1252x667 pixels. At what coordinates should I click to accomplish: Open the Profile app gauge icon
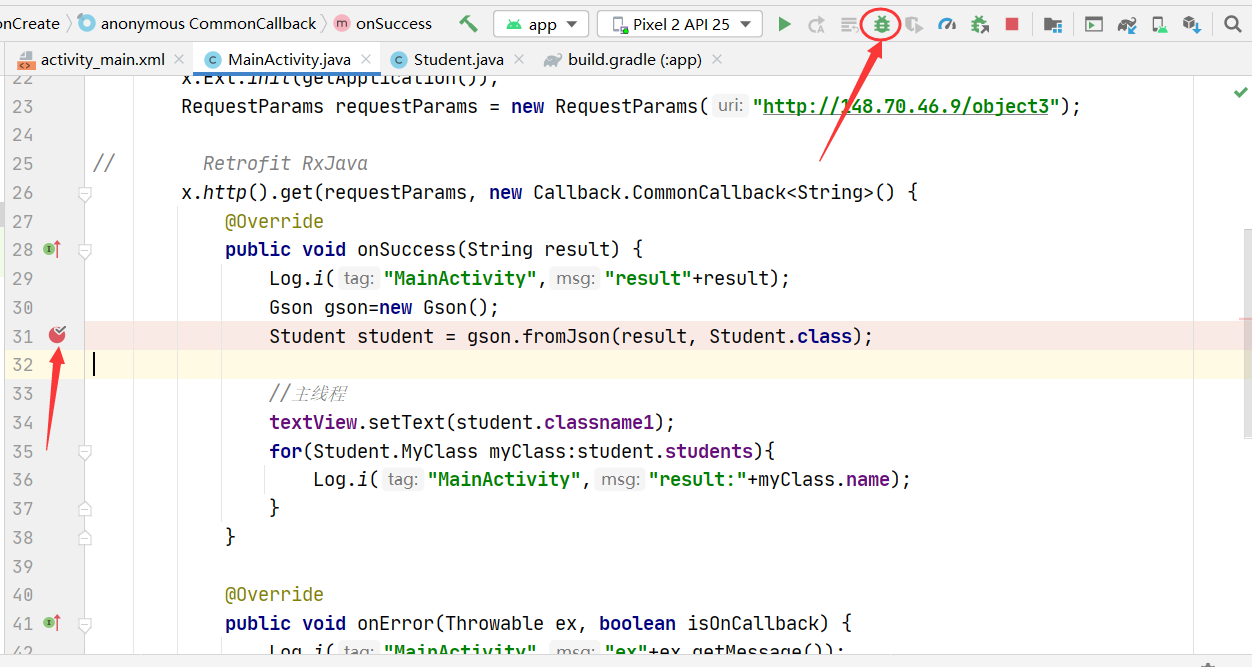tap(947, 24)
